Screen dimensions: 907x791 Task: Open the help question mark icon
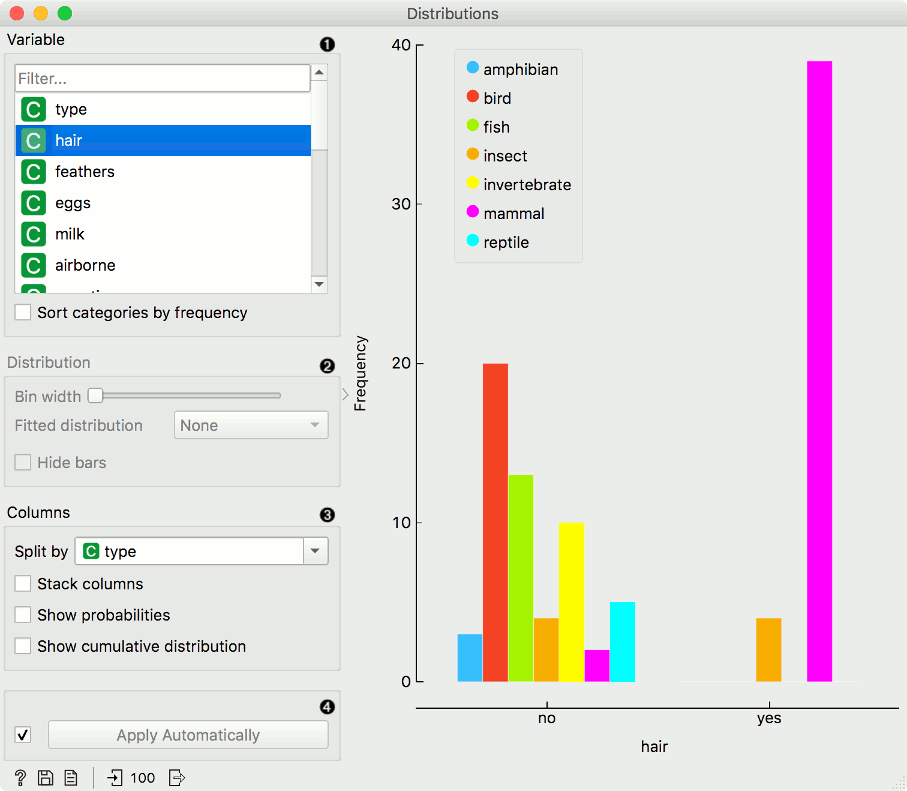(x=20, y=778)
